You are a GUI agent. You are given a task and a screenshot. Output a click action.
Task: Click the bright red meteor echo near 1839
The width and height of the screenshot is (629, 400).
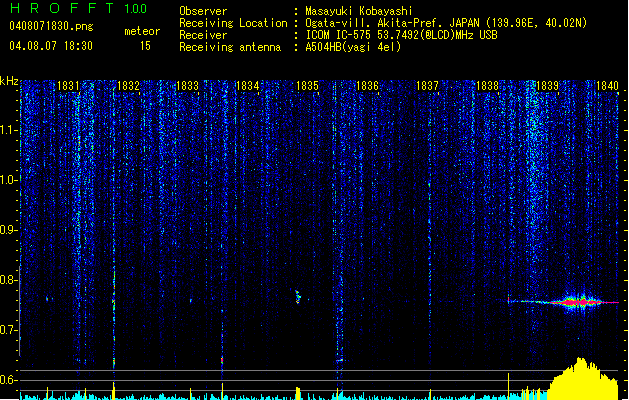(x=578, y=302)
